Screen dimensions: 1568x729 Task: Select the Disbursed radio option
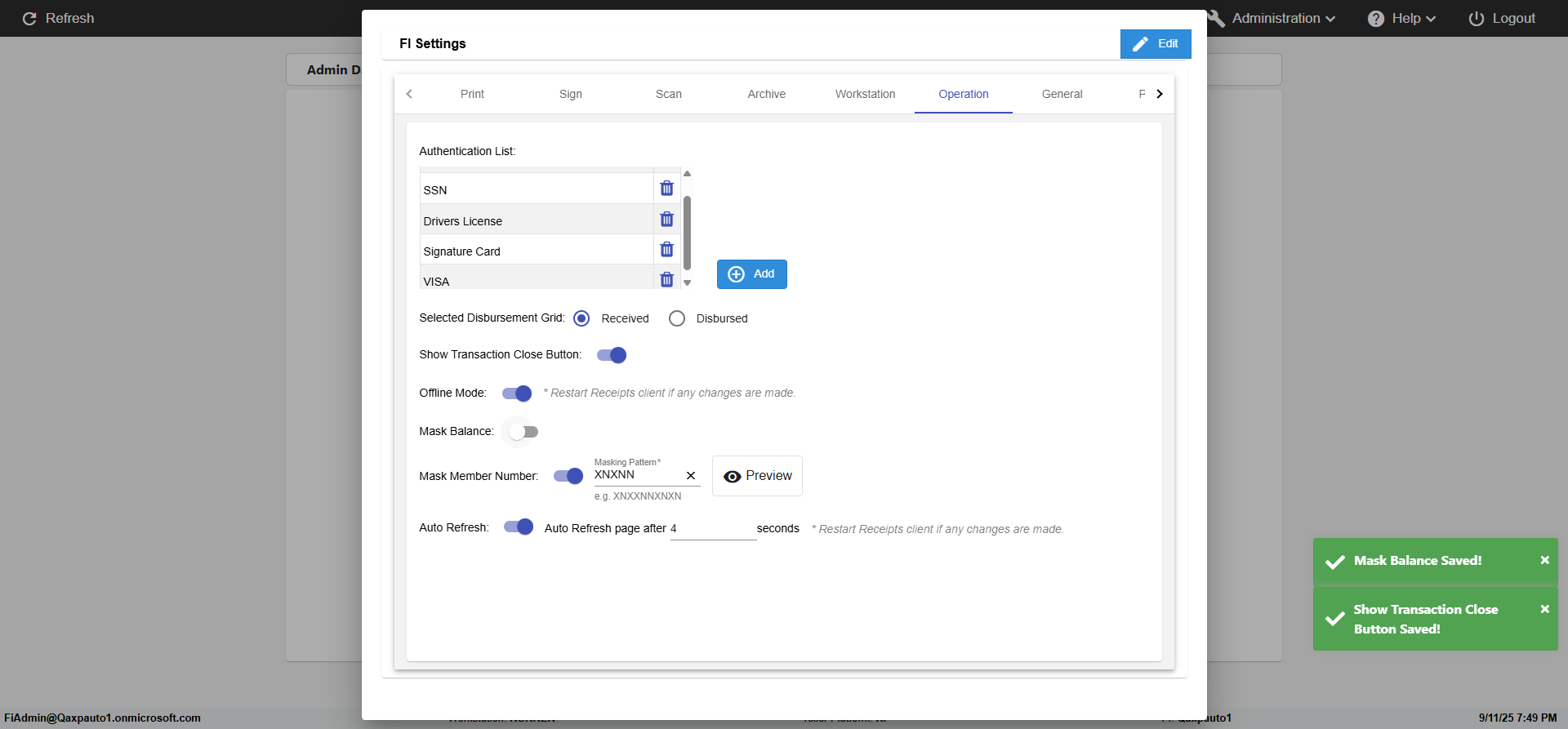[x=677, y=318]
